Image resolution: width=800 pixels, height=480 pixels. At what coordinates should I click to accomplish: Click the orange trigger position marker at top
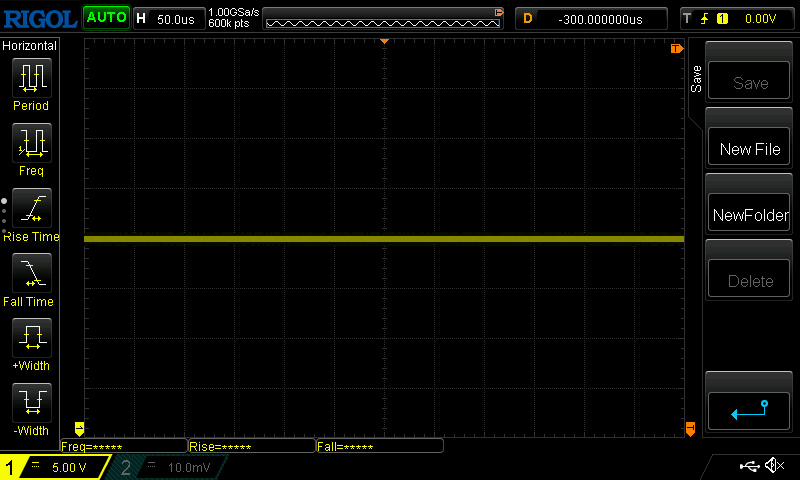point(384,42)
